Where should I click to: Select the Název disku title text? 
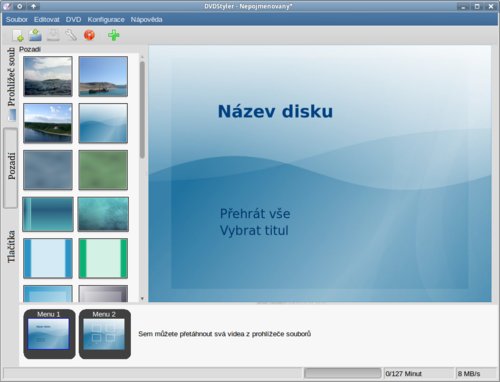pos(275,111)
